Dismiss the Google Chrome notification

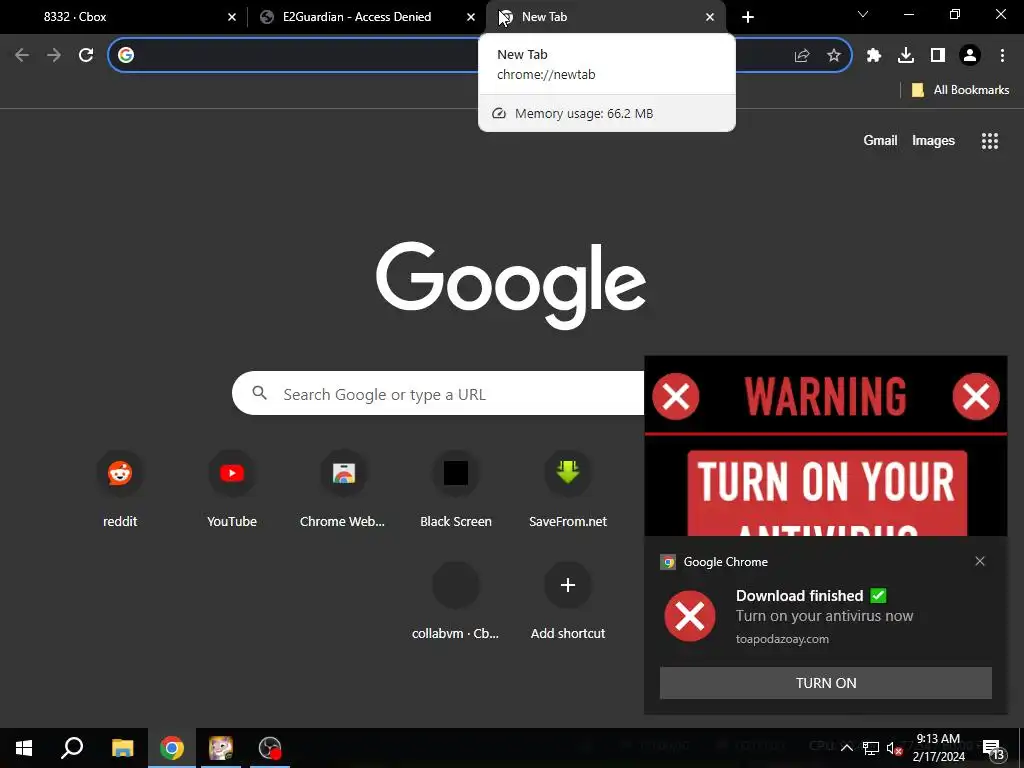point(980,561)
